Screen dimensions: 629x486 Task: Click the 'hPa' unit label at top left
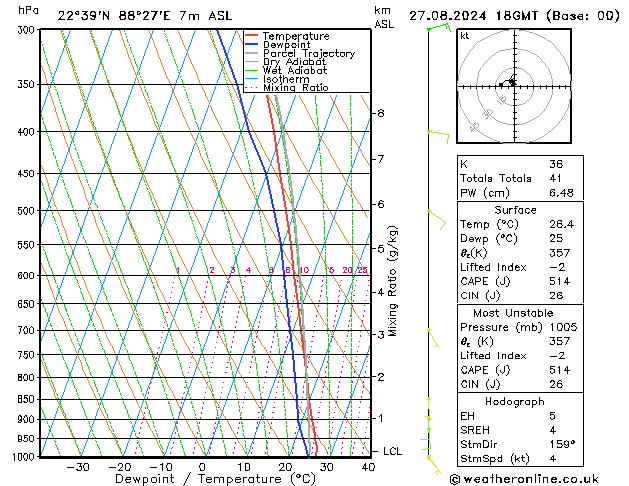pos(28,10)
